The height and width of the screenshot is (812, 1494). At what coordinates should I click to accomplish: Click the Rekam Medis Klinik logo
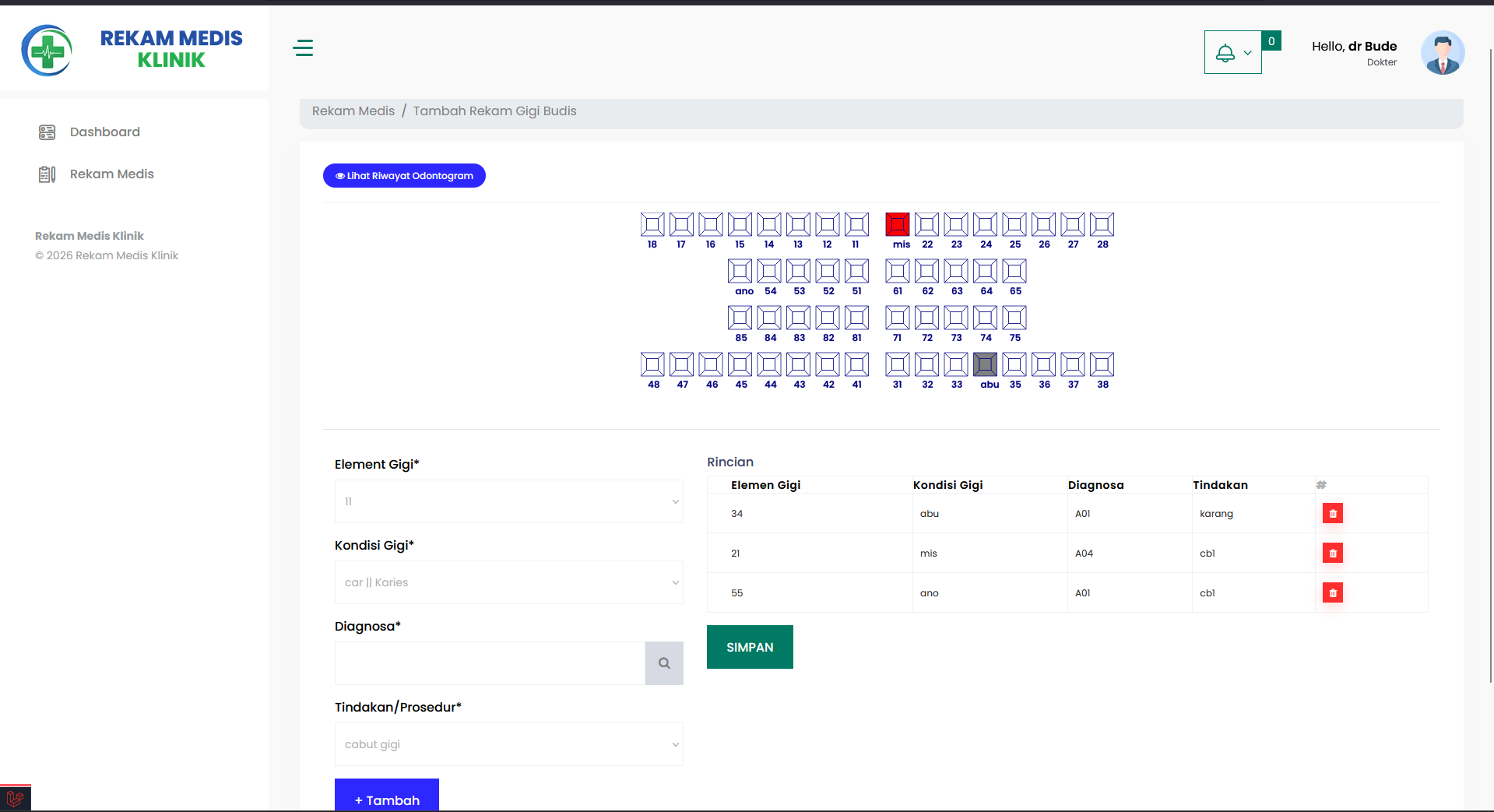[132, 50]
